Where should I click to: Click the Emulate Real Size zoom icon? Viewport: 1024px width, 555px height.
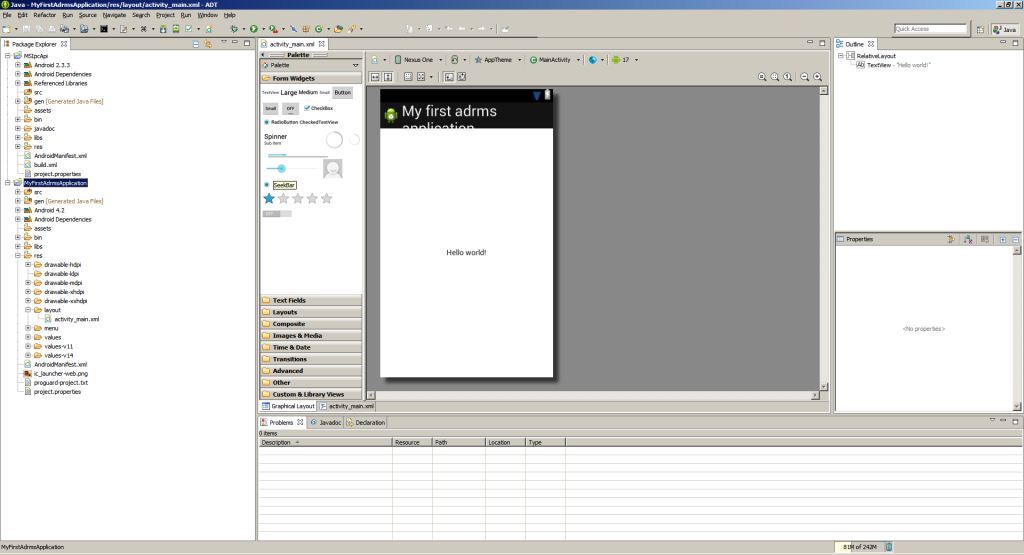click(762, 76)
